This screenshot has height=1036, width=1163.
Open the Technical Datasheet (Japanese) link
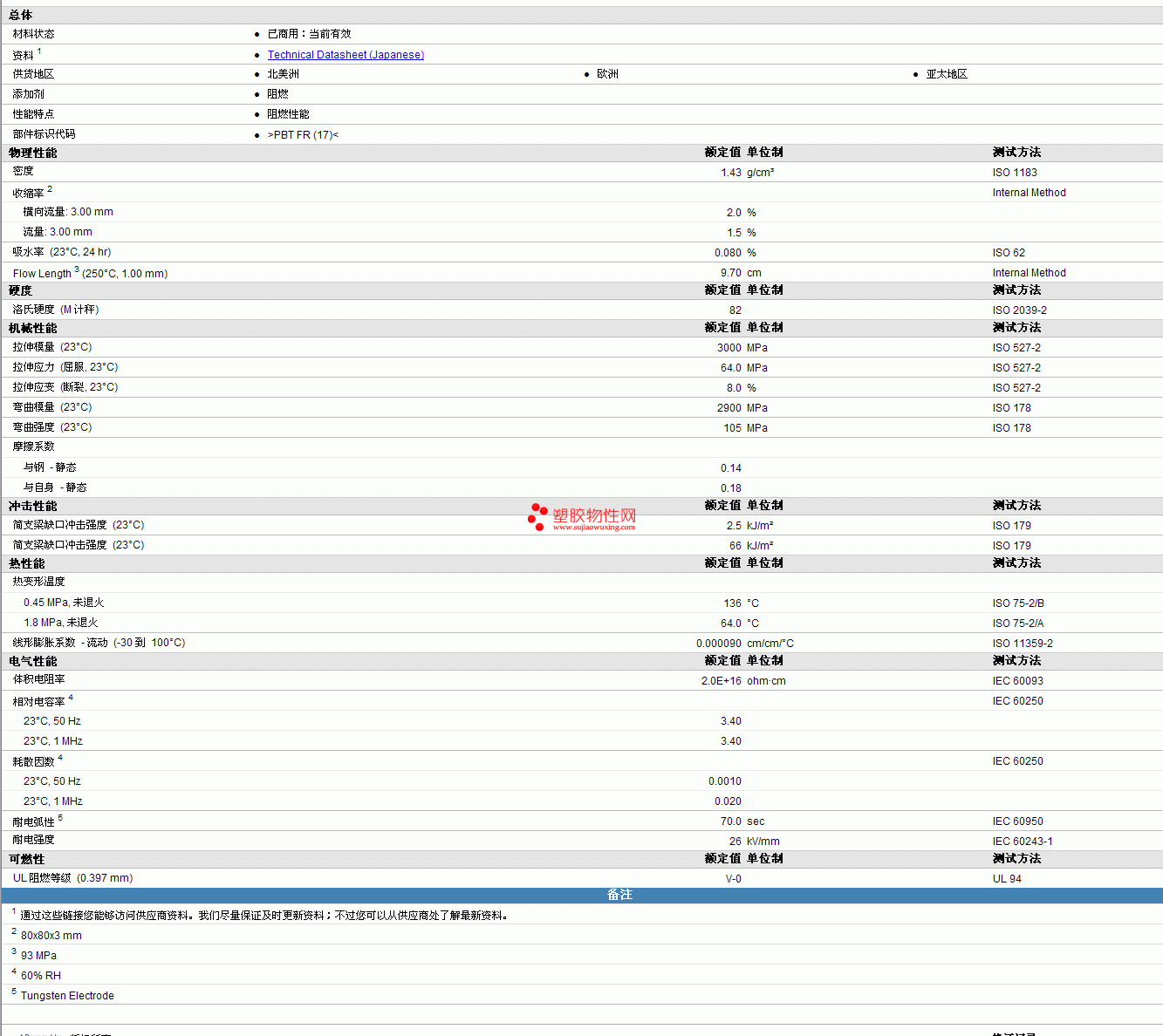[x=345, y=55]
